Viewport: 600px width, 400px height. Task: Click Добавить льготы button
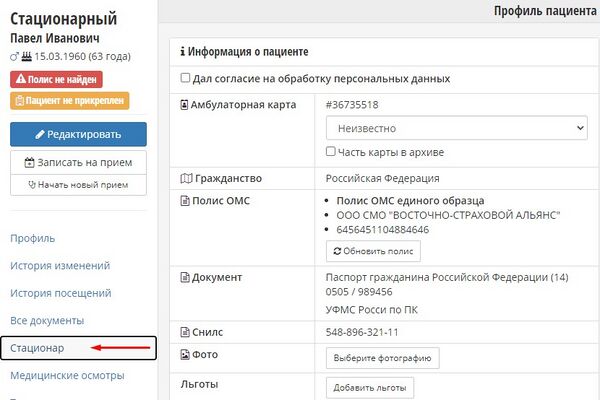pyautogui.click(x=370, y=387)
